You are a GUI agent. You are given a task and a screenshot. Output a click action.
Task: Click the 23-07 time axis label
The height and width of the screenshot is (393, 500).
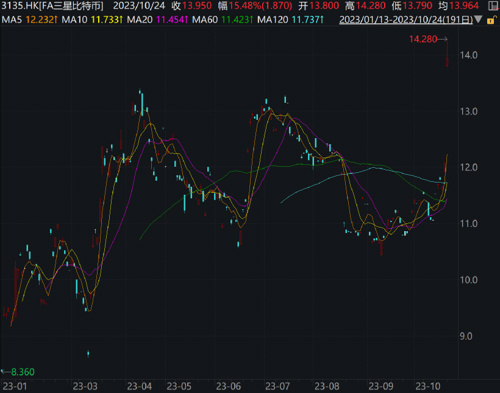click(277, 386)
